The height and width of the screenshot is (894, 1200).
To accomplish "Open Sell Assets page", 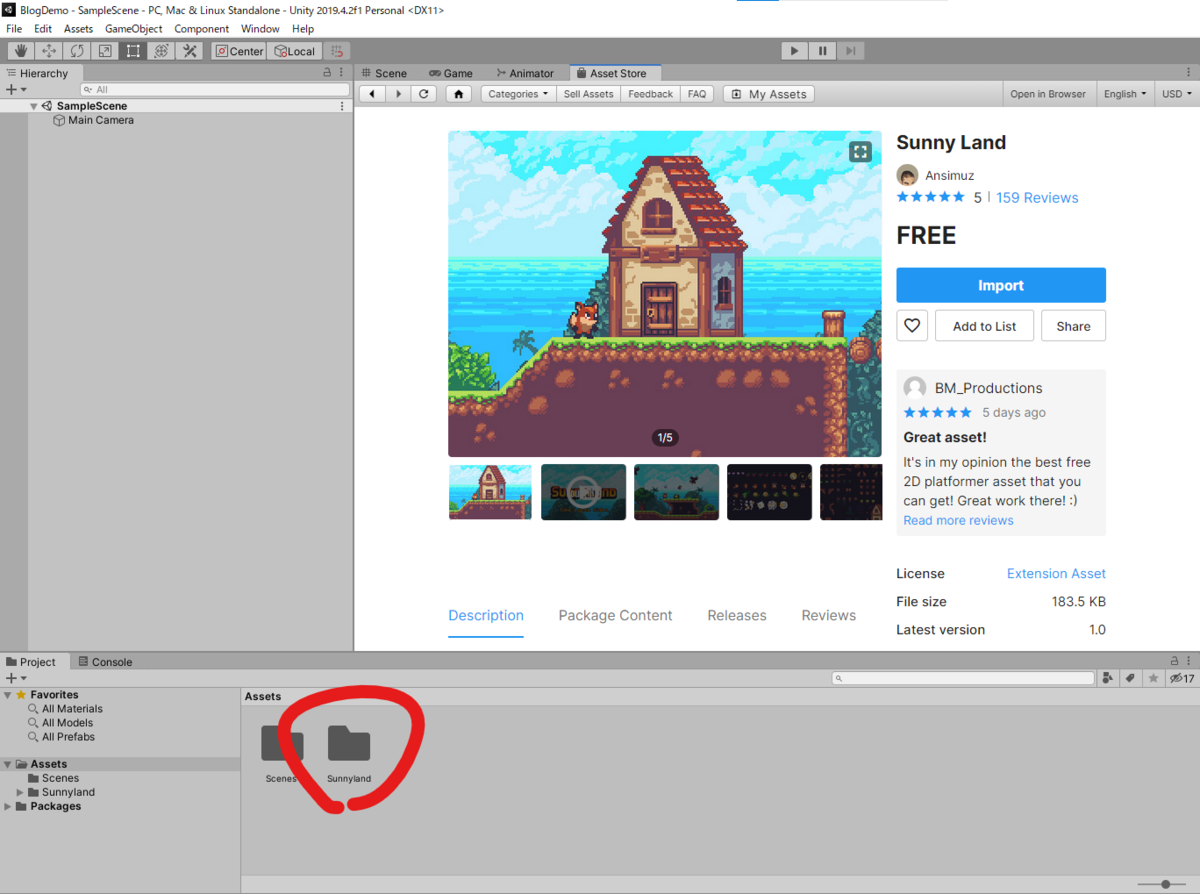I will pyautogui.click(x=588, y=94).
